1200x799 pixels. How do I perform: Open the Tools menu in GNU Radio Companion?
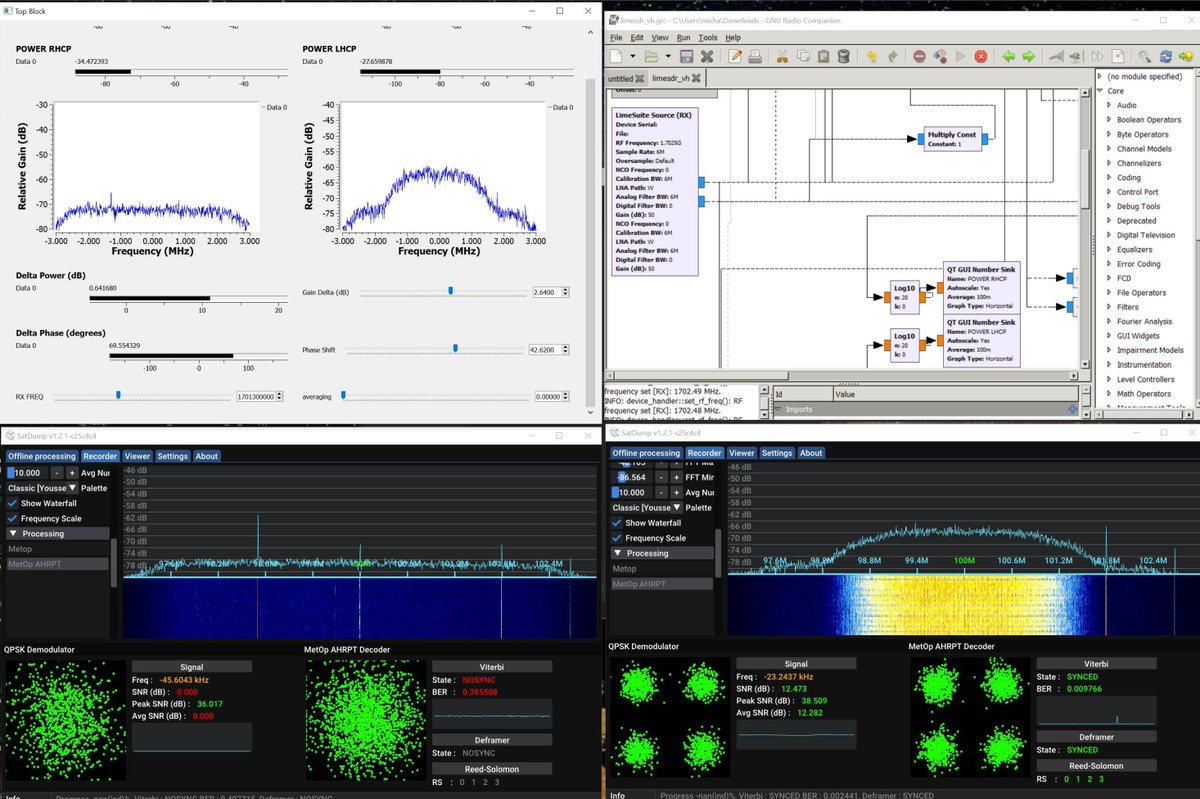pyautogui.click(x=708, y=37)
